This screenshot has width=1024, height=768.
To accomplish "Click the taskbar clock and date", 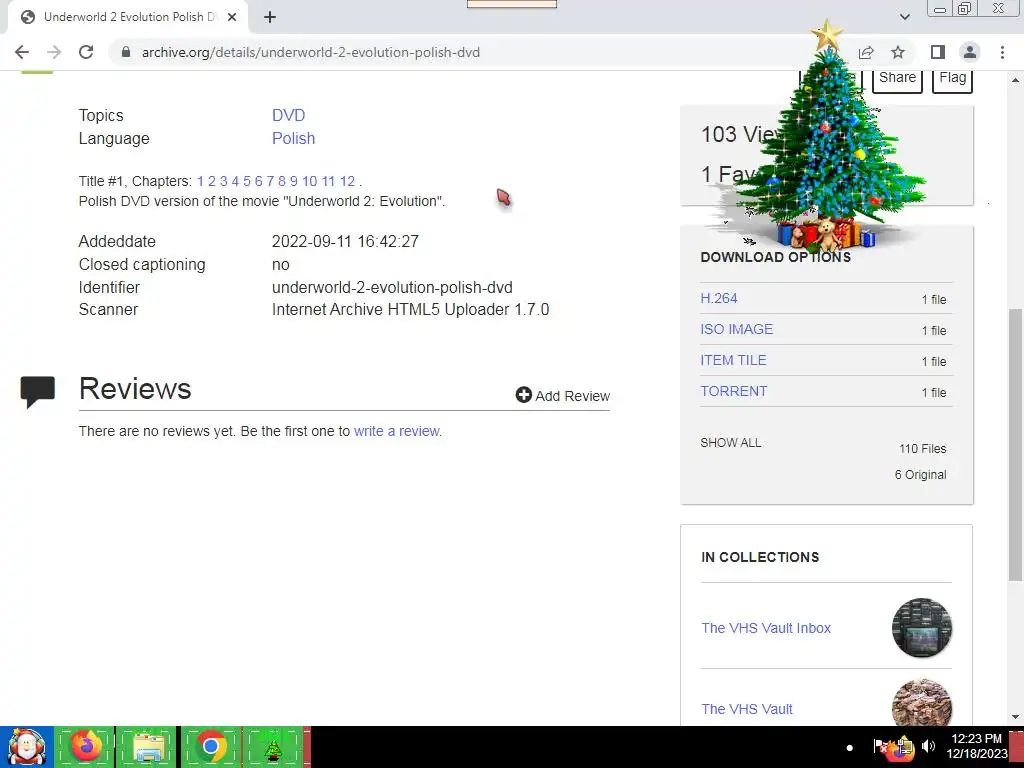I will 976,746.
